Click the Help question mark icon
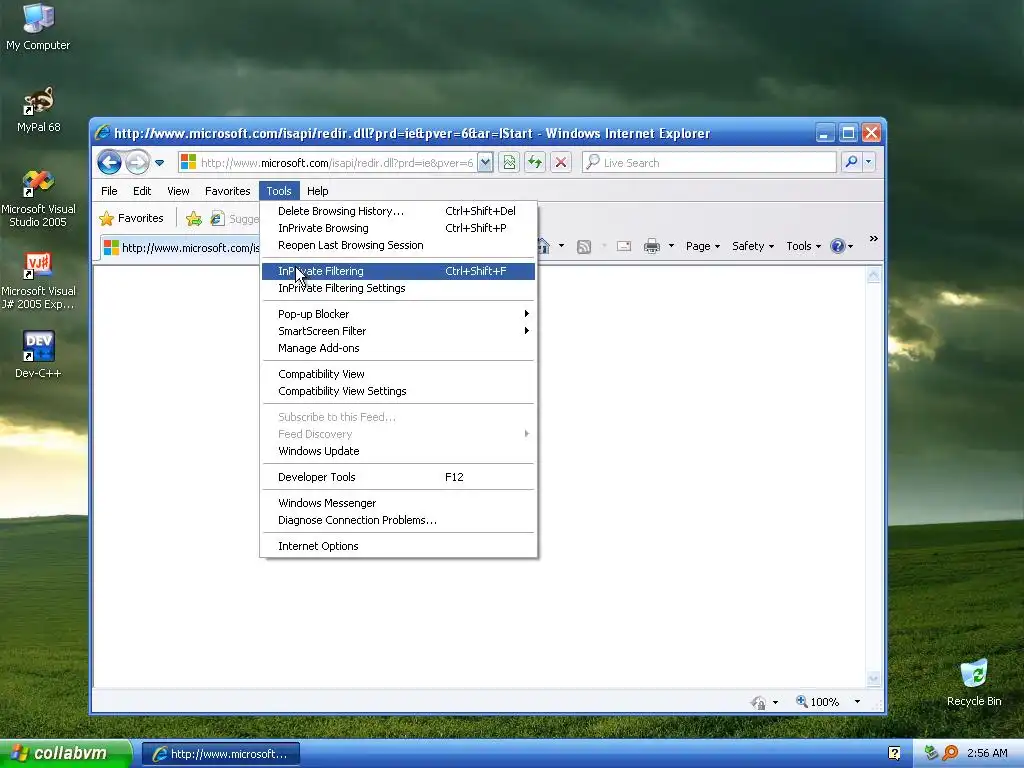The height and width of the screenshot is (768, 1024). 838,246
